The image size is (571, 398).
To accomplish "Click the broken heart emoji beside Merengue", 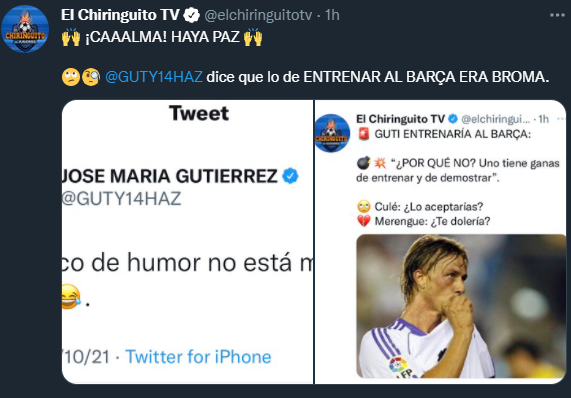I will pos(364,221).
